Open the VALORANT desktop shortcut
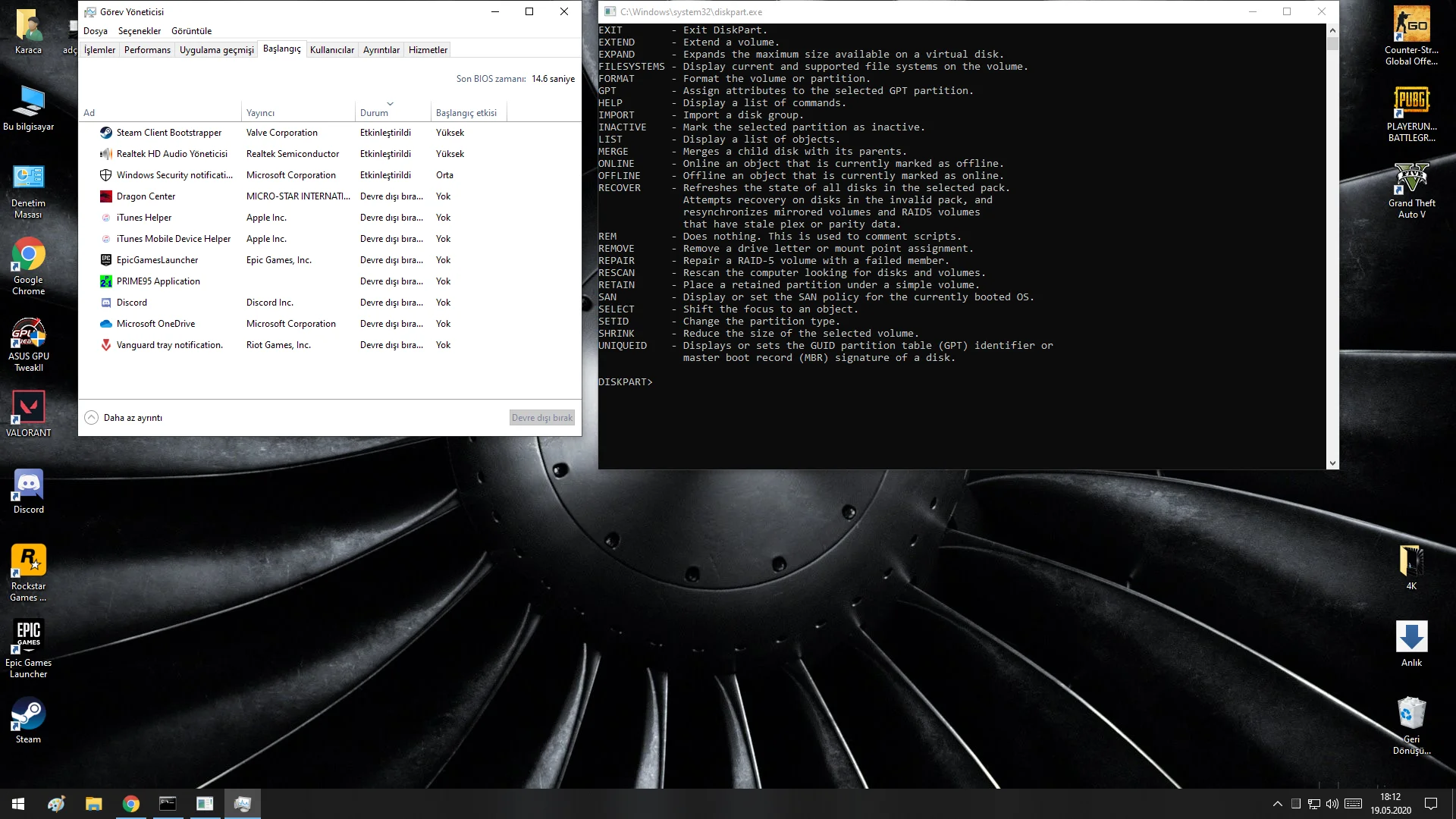 click(28, 407)
